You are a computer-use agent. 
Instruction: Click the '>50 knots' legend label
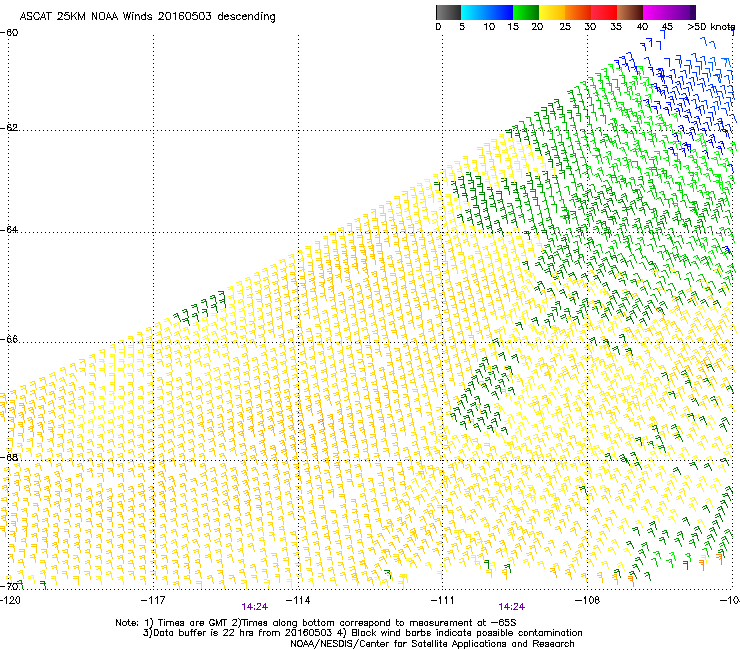[x=711, y=27]
